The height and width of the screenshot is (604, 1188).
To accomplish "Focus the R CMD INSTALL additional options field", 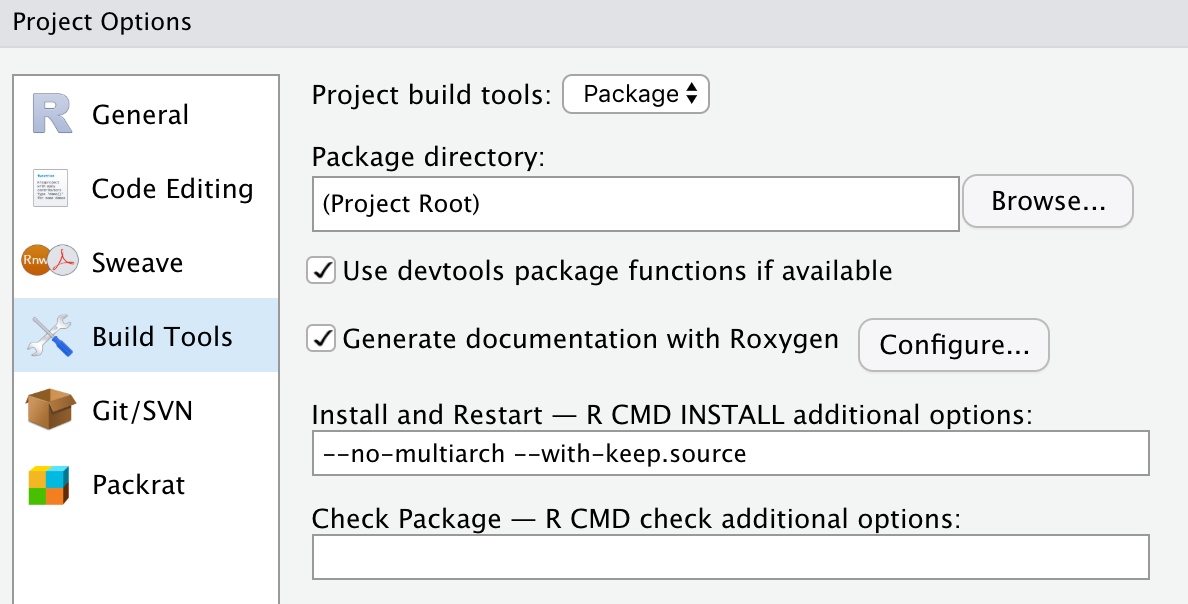I will click(730, 454).
